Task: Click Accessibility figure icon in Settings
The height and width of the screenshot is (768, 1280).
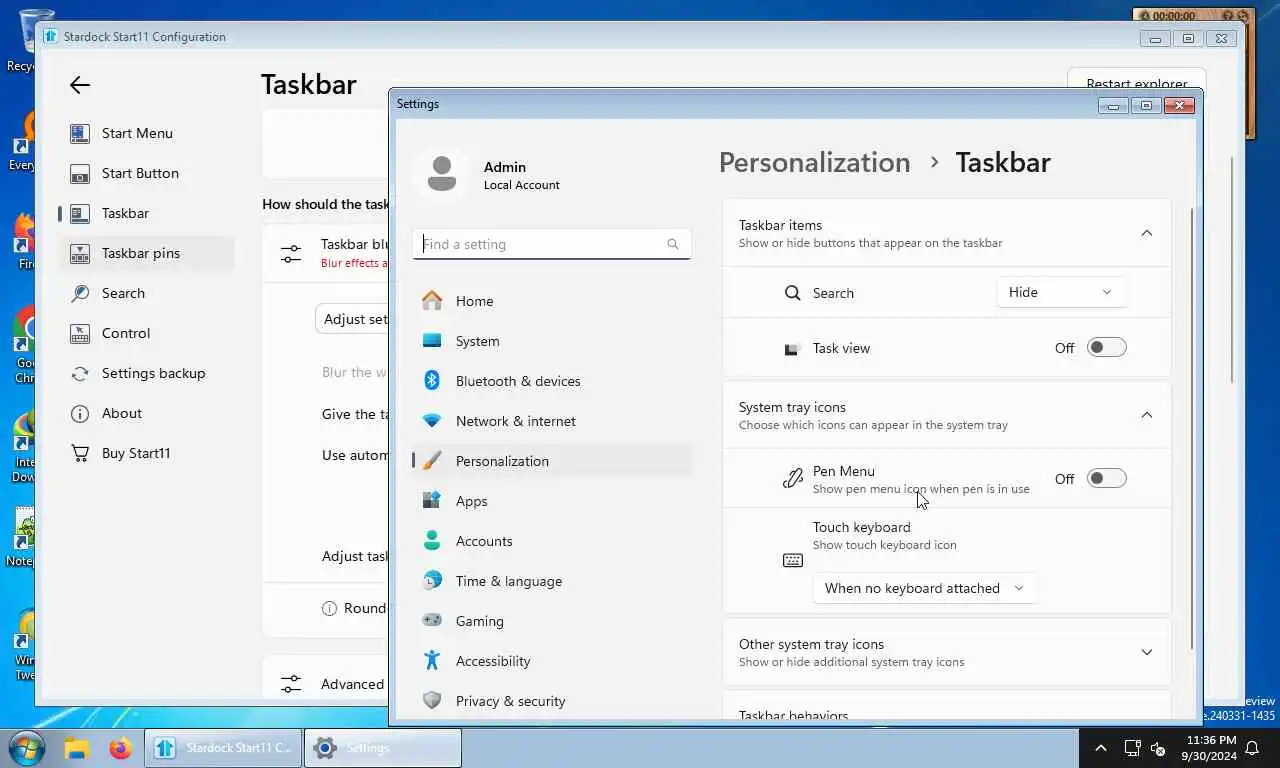Action: (432, 660)
